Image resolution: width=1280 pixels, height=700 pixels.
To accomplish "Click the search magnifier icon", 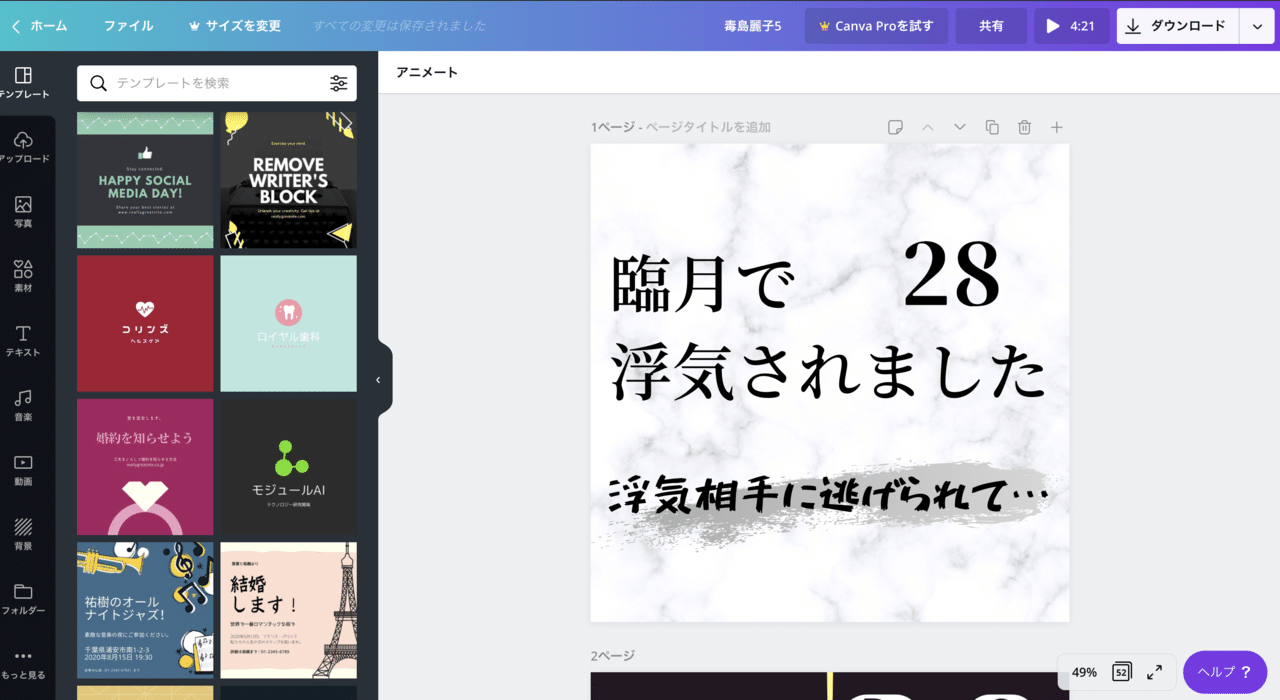I will tap(98, 83).
